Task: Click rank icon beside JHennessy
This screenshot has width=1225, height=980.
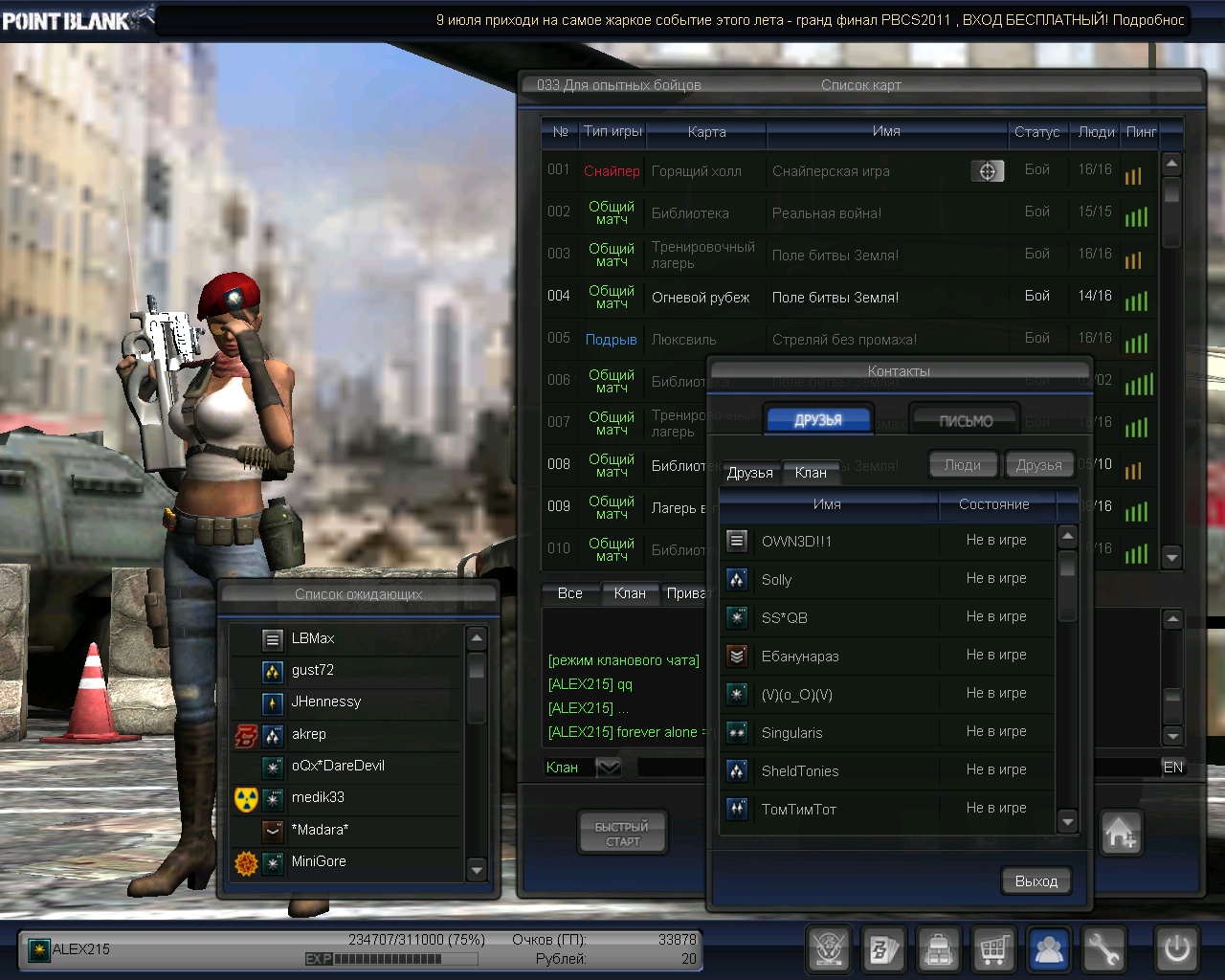Action: tap(273, 703)
